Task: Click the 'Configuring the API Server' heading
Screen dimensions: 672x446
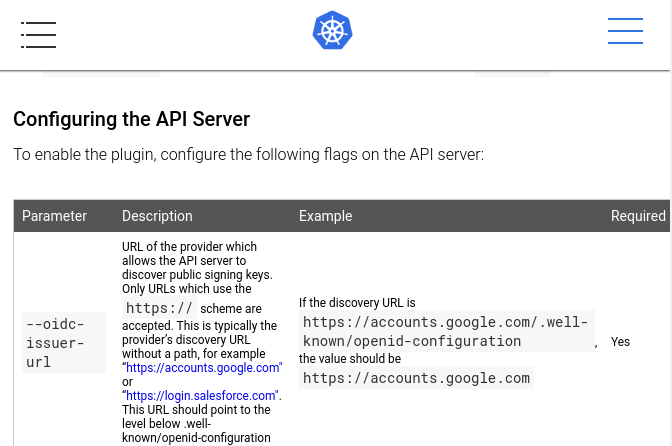Action: [131, 120]
